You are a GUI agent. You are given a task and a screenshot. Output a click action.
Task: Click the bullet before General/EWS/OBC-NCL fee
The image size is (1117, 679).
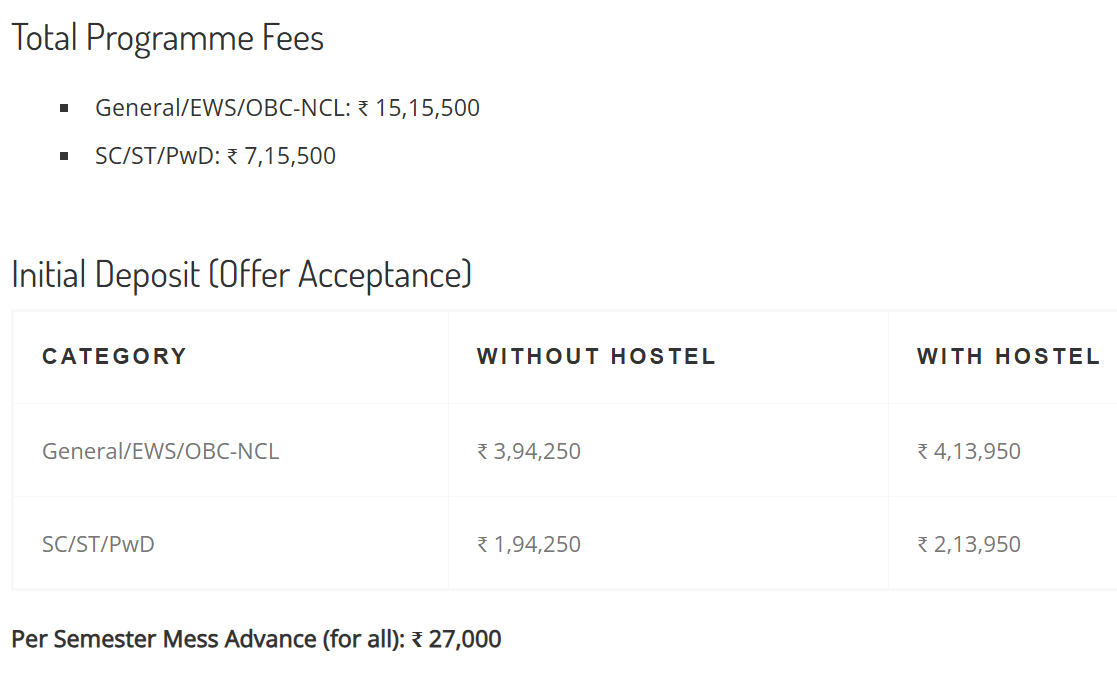[64, 108]
